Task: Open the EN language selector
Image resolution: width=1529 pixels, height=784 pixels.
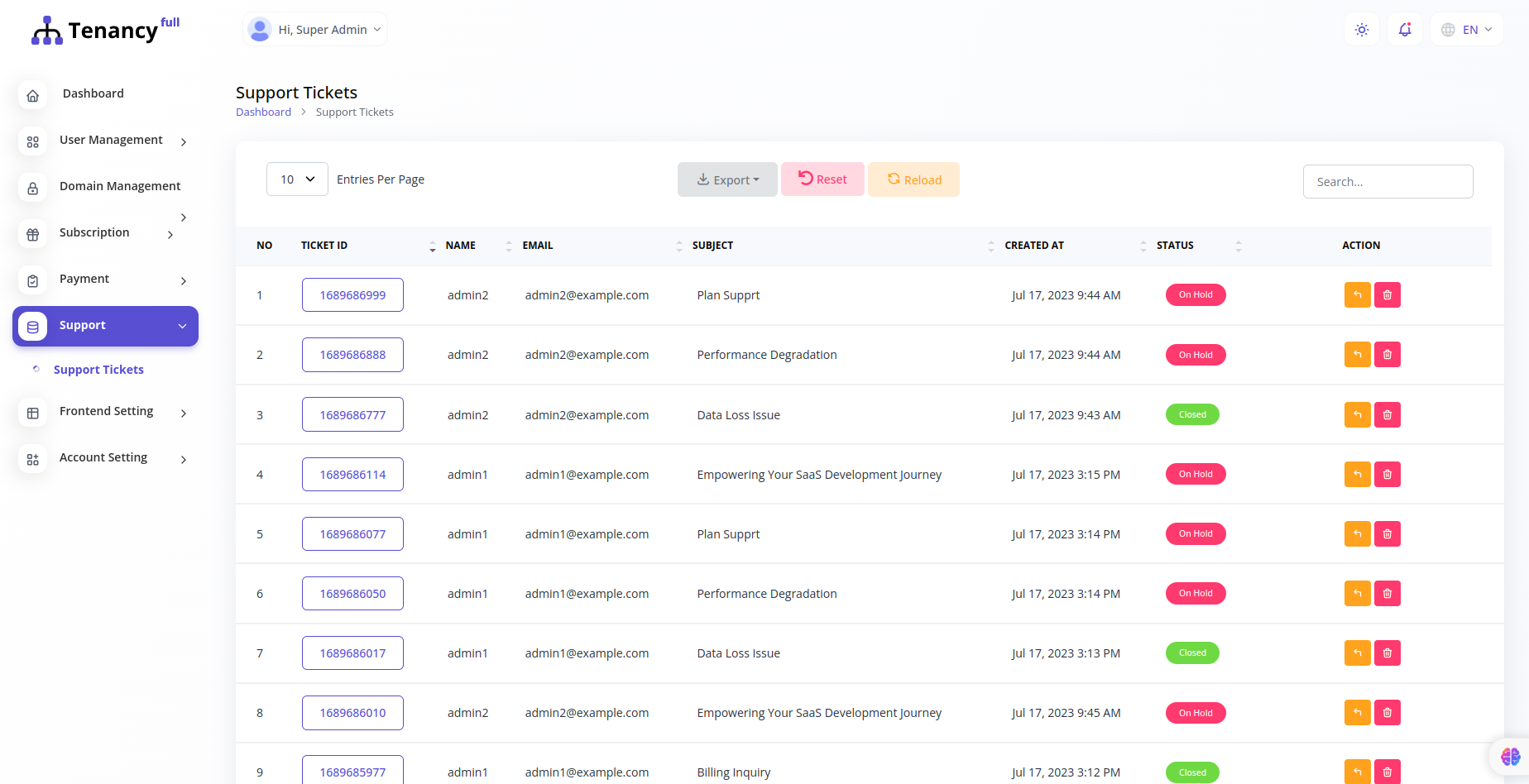Action: 1466,30
